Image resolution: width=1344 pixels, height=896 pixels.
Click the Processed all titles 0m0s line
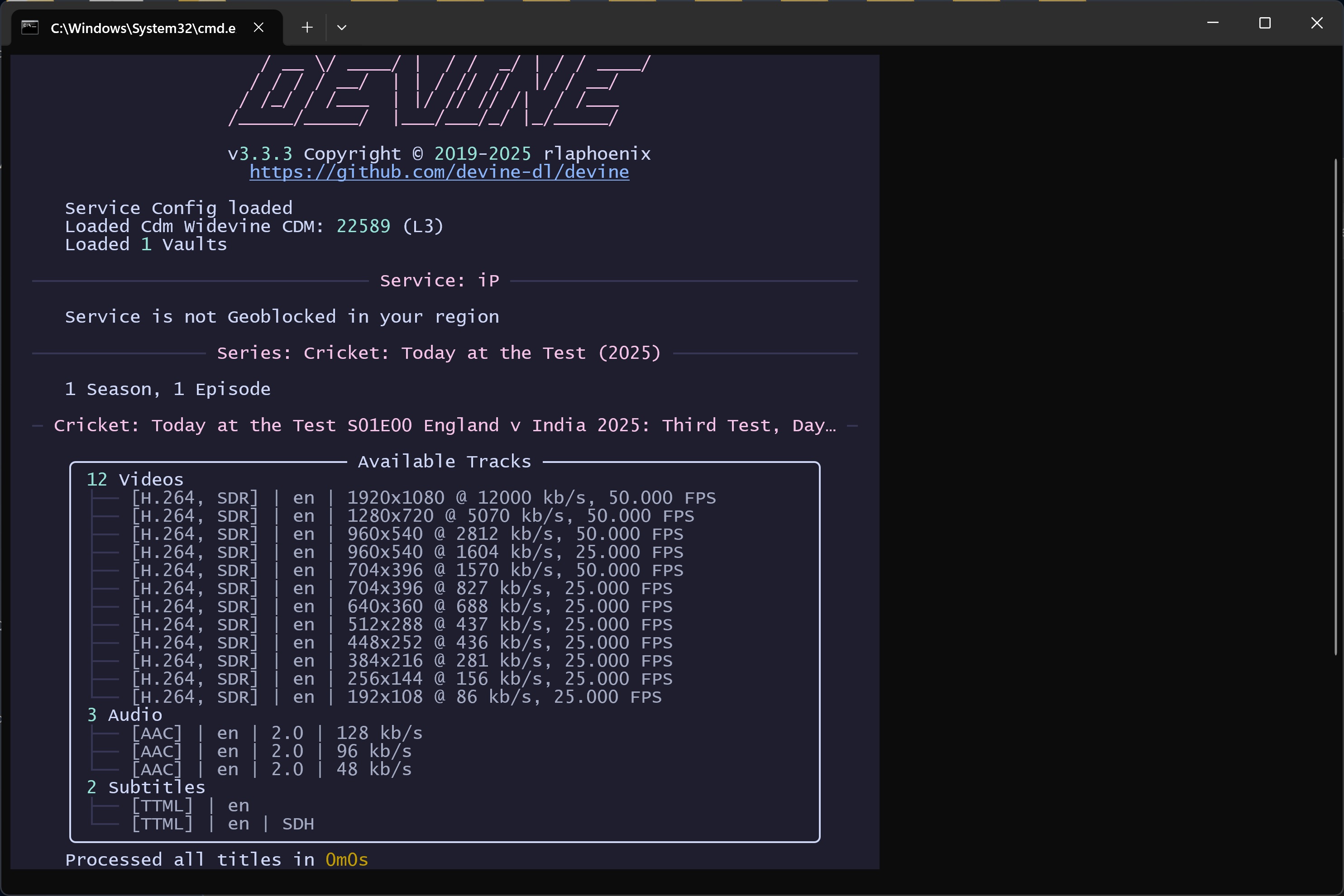pos(216,860)
